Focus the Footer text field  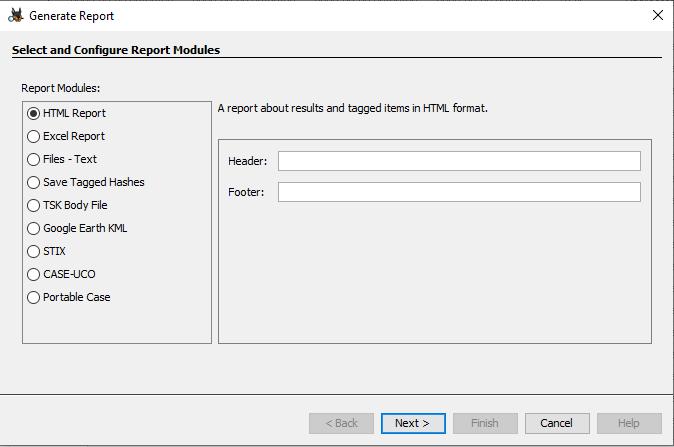(459, 192)
